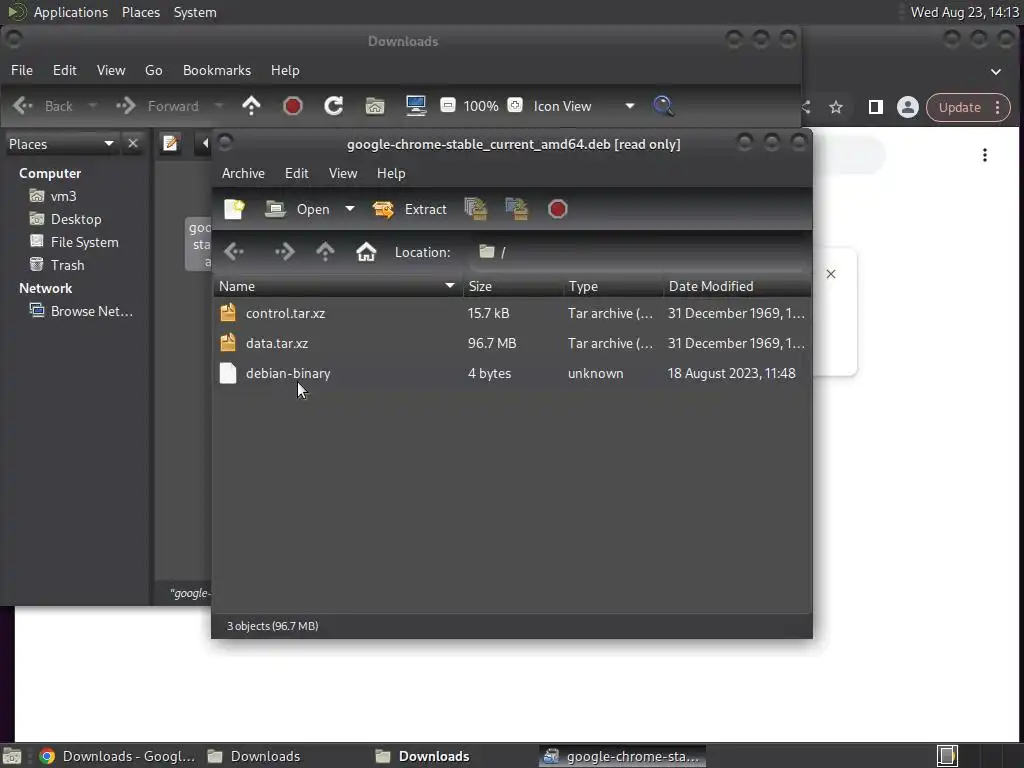Screen dimensions: 1024x768
Task: Open View menu in archive manager
Action: (343, 173)
